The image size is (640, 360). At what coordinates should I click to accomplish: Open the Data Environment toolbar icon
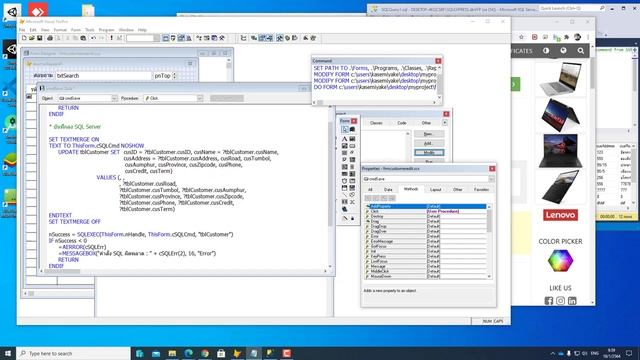pyautogui.click(x=254, y=38)
